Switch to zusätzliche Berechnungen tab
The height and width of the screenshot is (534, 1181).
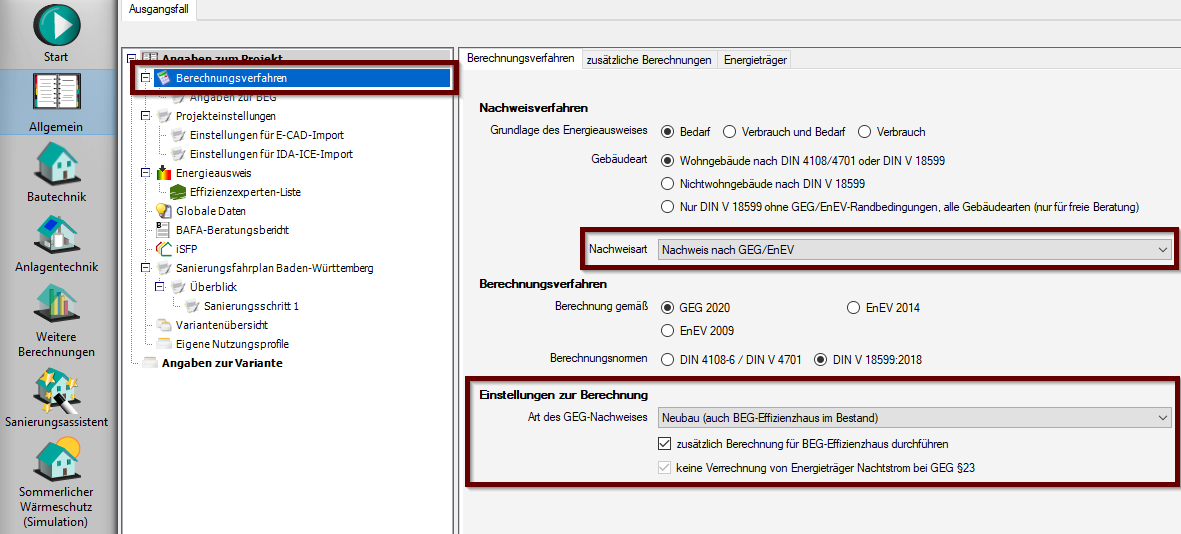649,60
